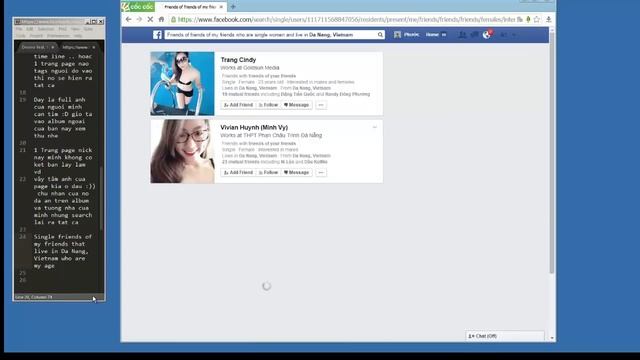Open Chat (Off) panel

[x=504, y=336]
